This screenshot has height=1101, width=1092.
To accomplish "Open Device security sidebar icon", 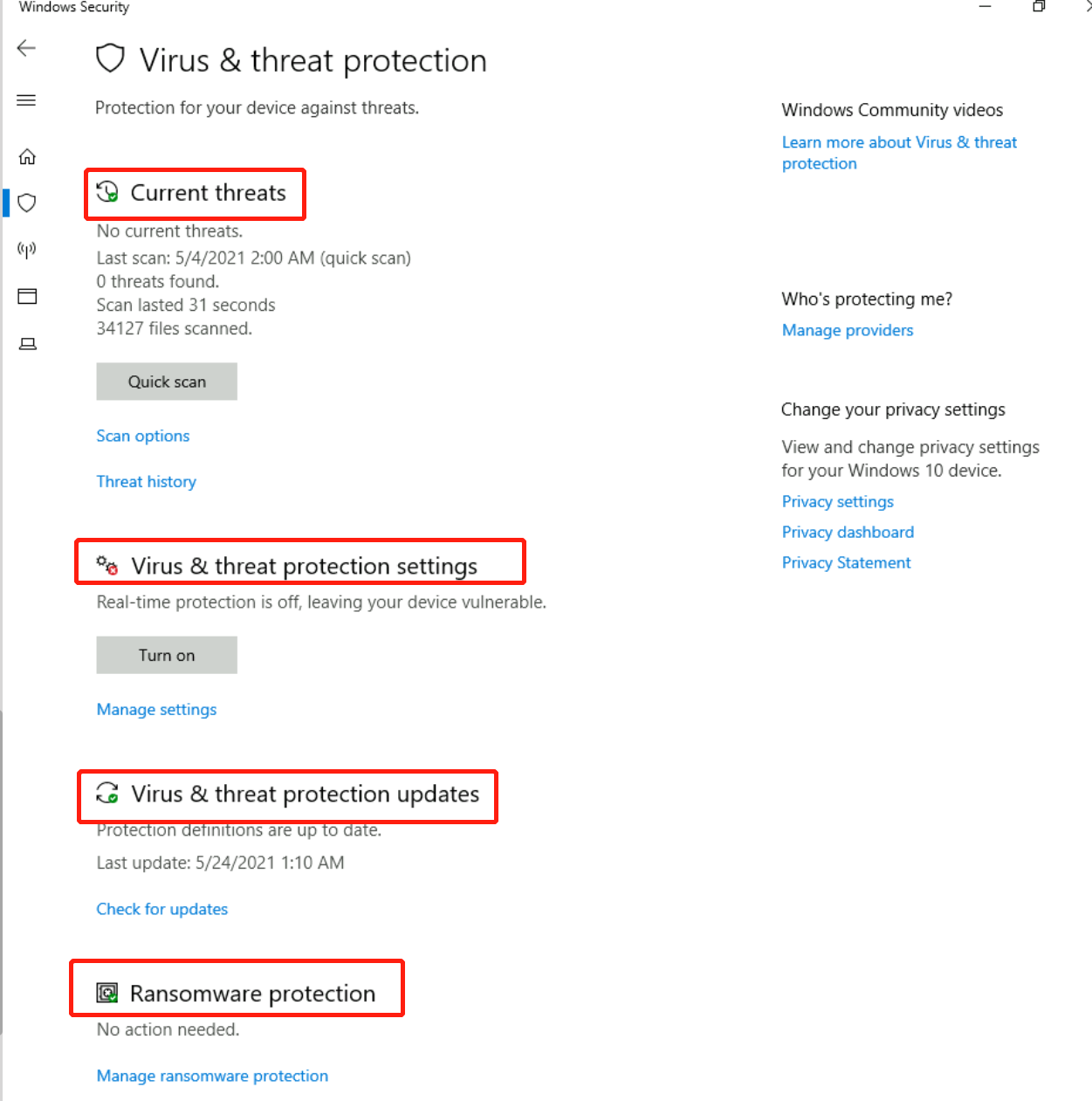I will pyautogui.click(x=27, y=344).
